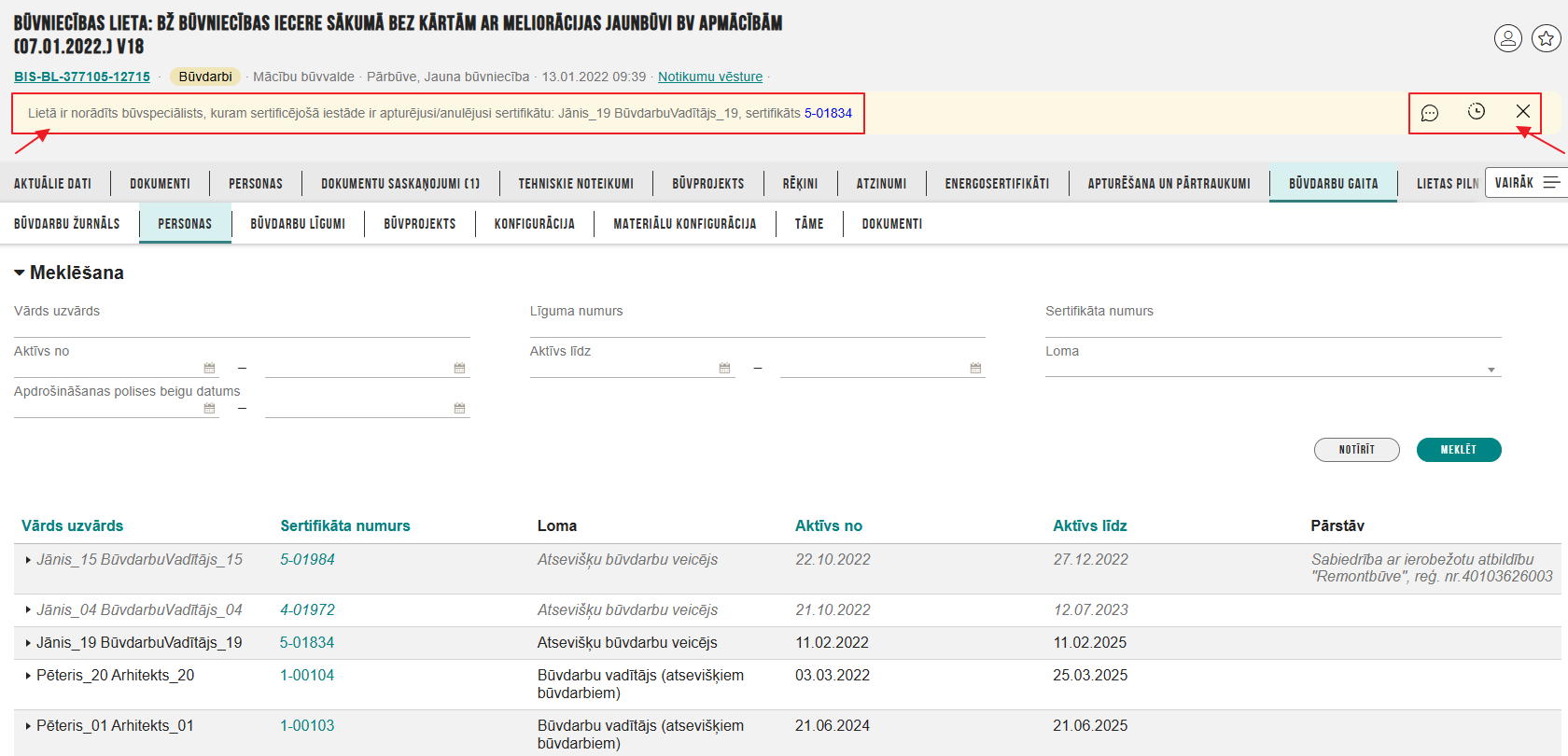Click the Lietas piln tab
1568x756 pixels.
coord(1447,184)
